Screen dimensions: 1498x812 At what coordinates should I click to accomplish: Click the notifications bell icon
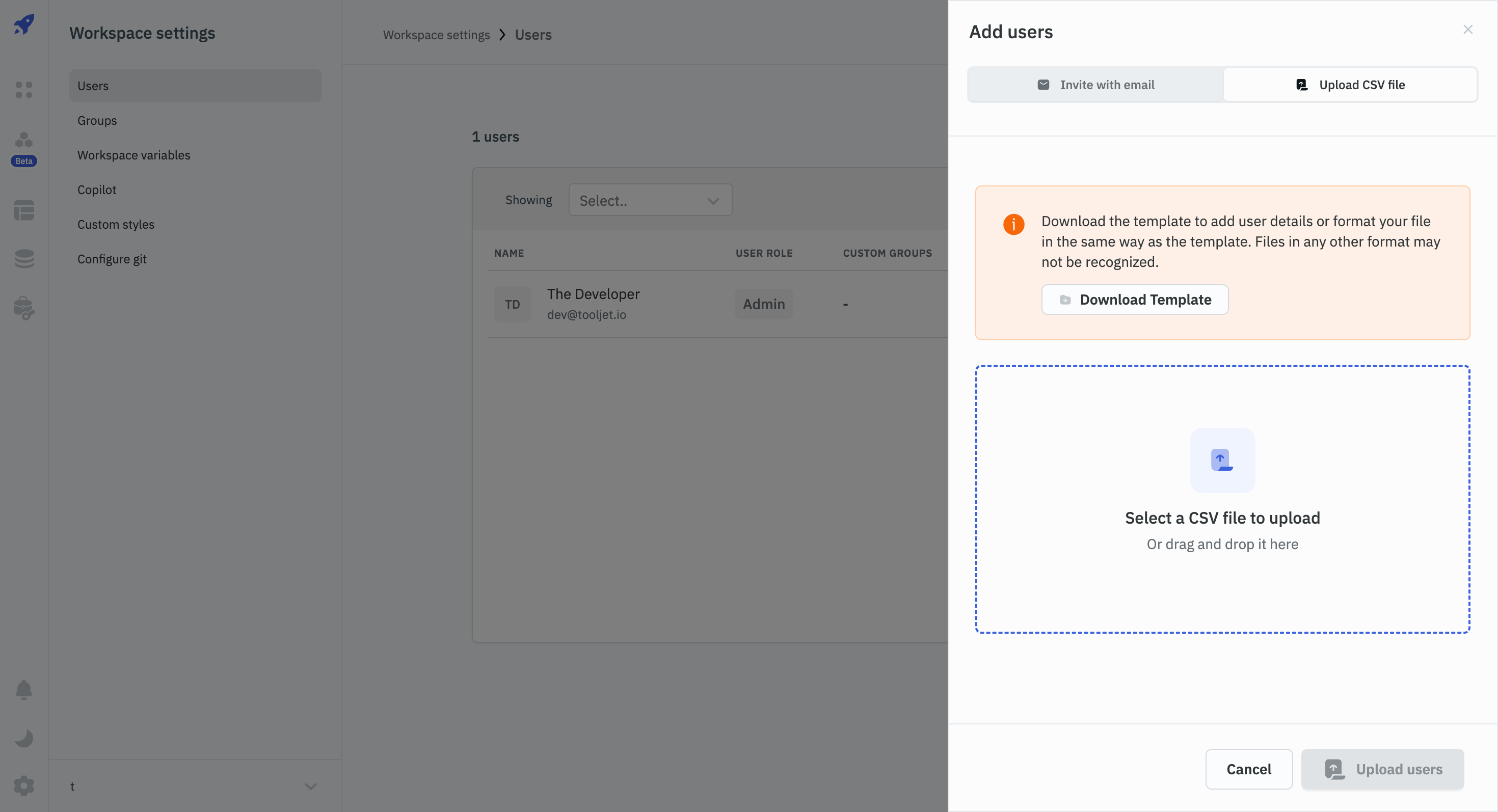click(24, 689)
